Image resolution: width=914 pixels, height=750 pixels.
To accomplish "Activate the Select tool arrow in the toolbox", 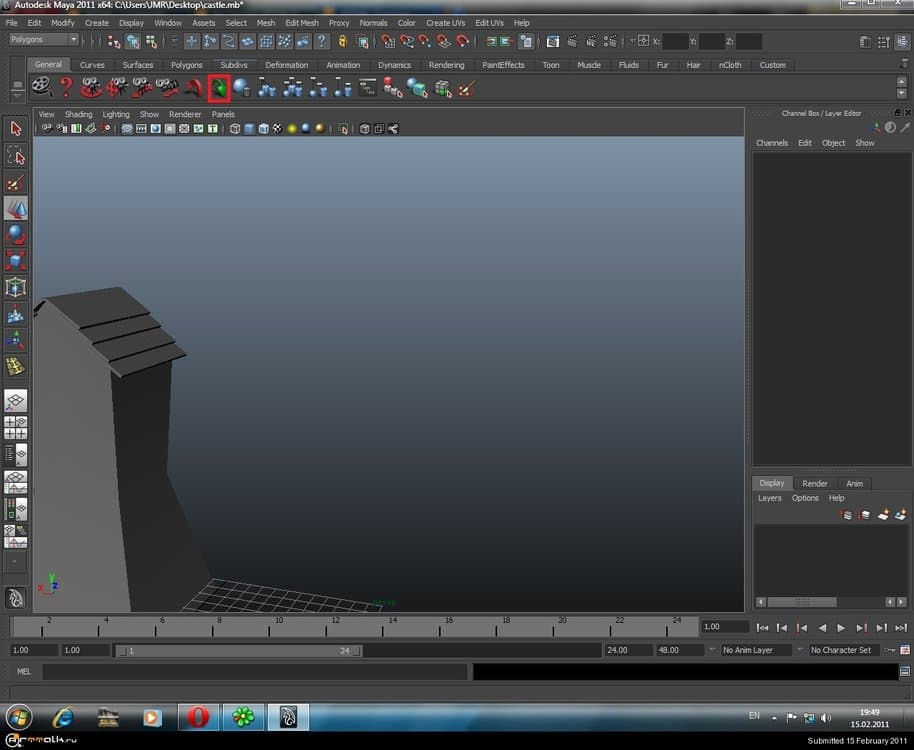I will tap(15, 128).
